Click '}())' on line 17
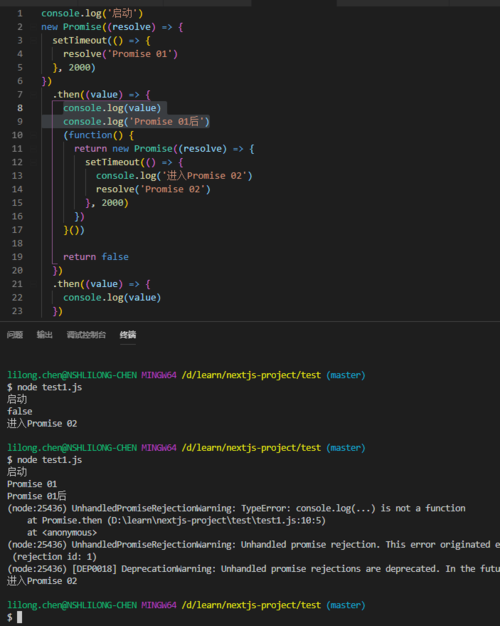This screenshot has height=626, width=500. click(74, 230)
